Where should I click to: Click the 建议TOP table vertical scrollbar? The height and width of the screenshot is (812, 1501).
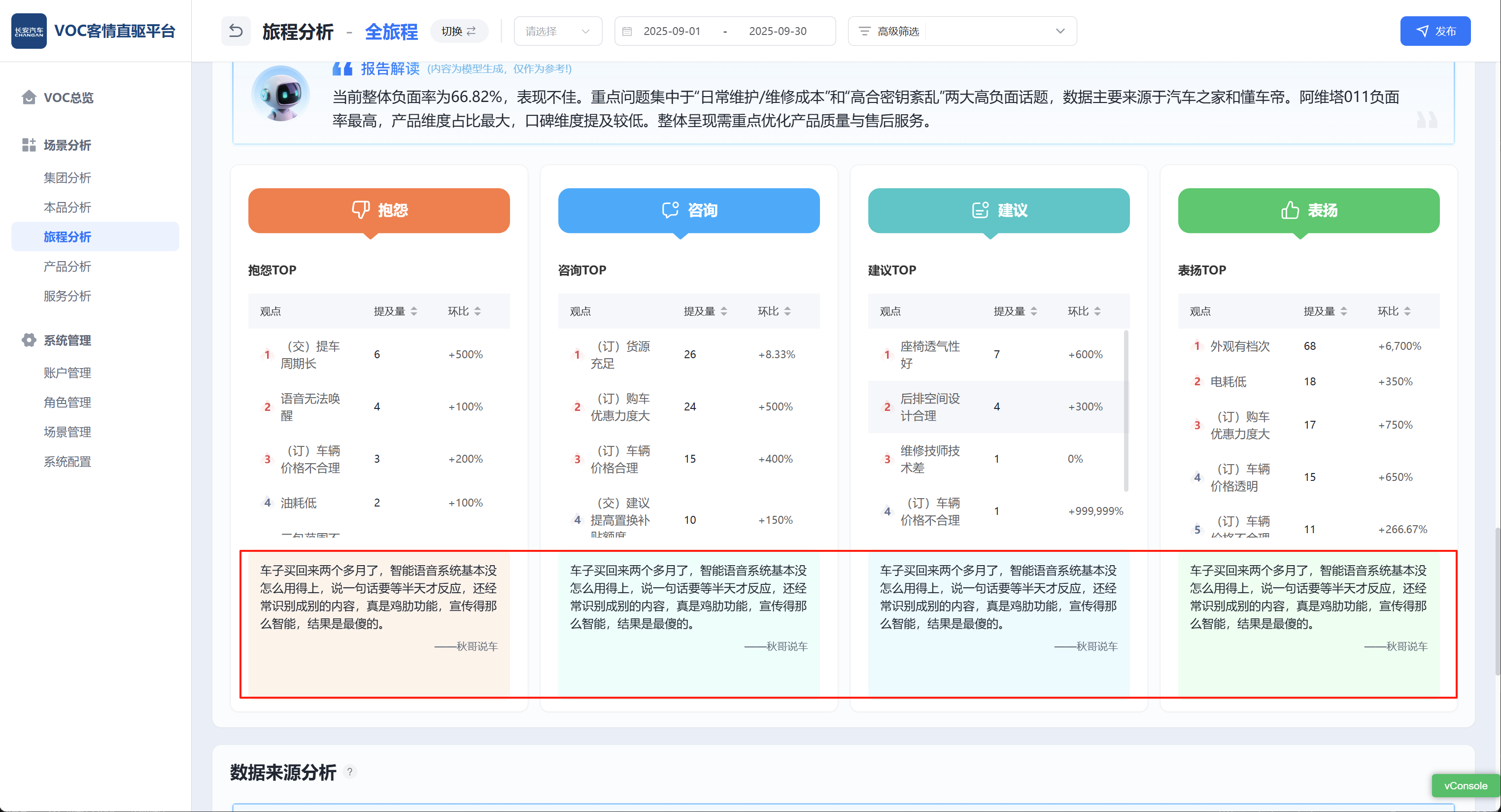[x=1126, y=410]
